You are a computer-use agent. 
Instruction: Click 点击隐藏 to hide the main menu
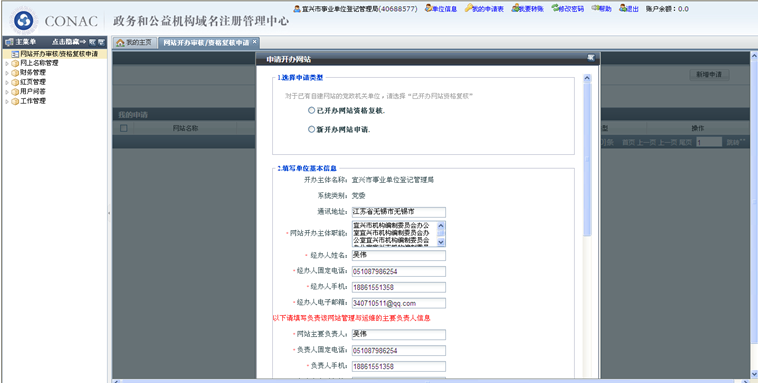(69, 42)
